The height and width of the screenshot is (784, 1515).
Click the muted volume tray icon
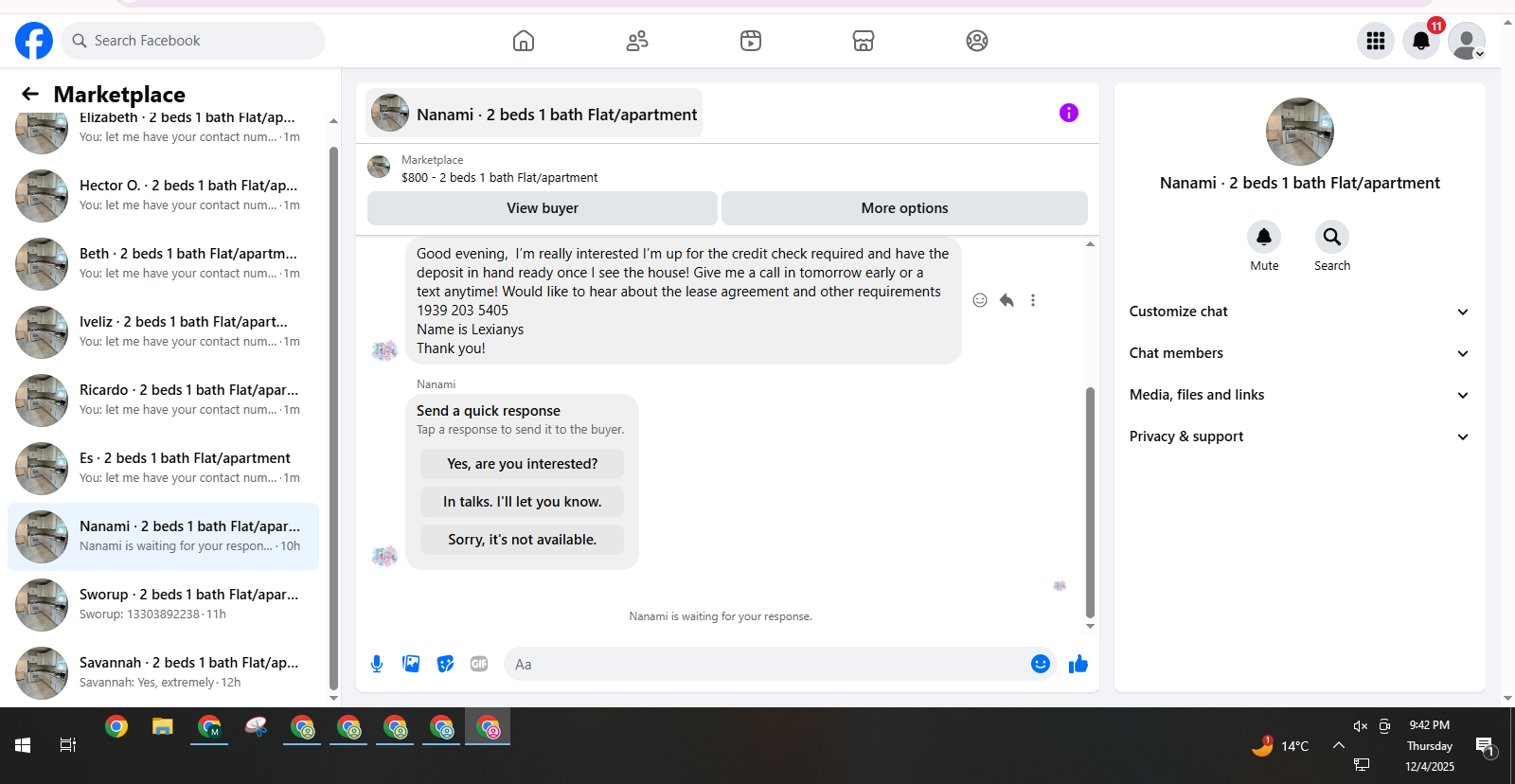[1361, 726]
